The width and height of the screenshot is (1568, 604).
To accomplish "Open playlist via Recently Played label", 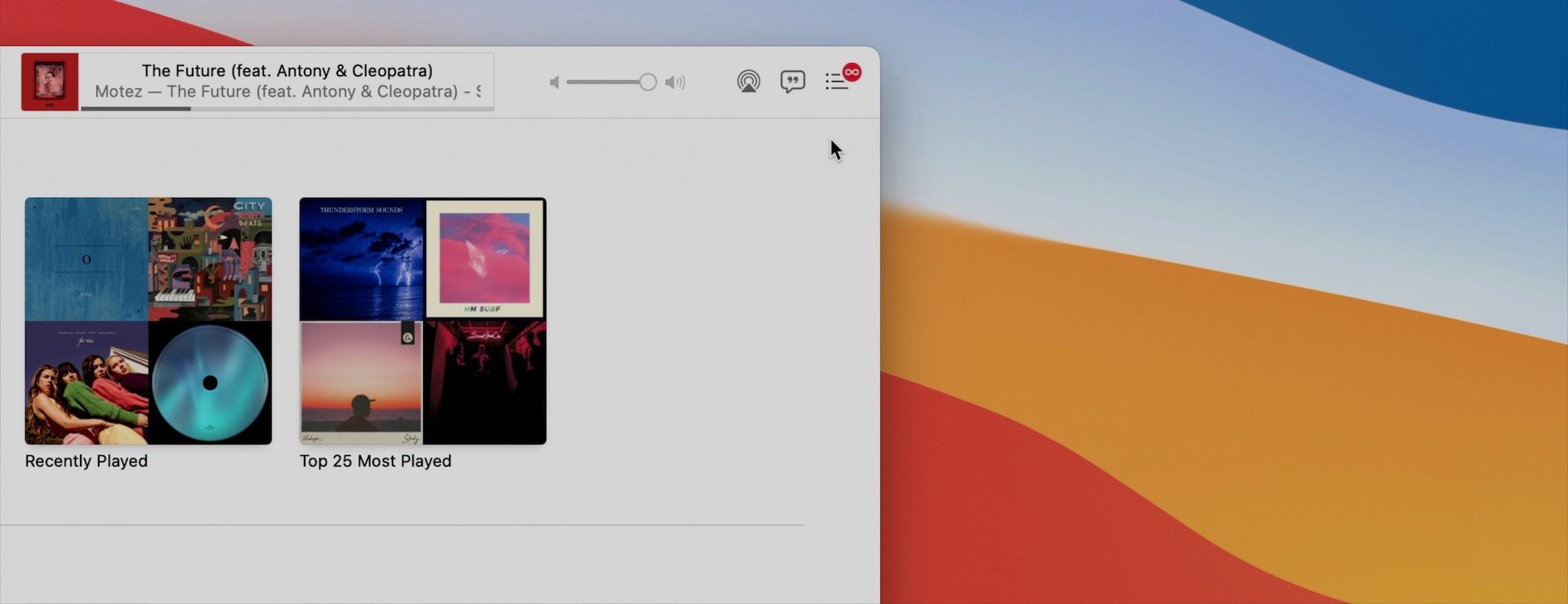I will [87, 461].
